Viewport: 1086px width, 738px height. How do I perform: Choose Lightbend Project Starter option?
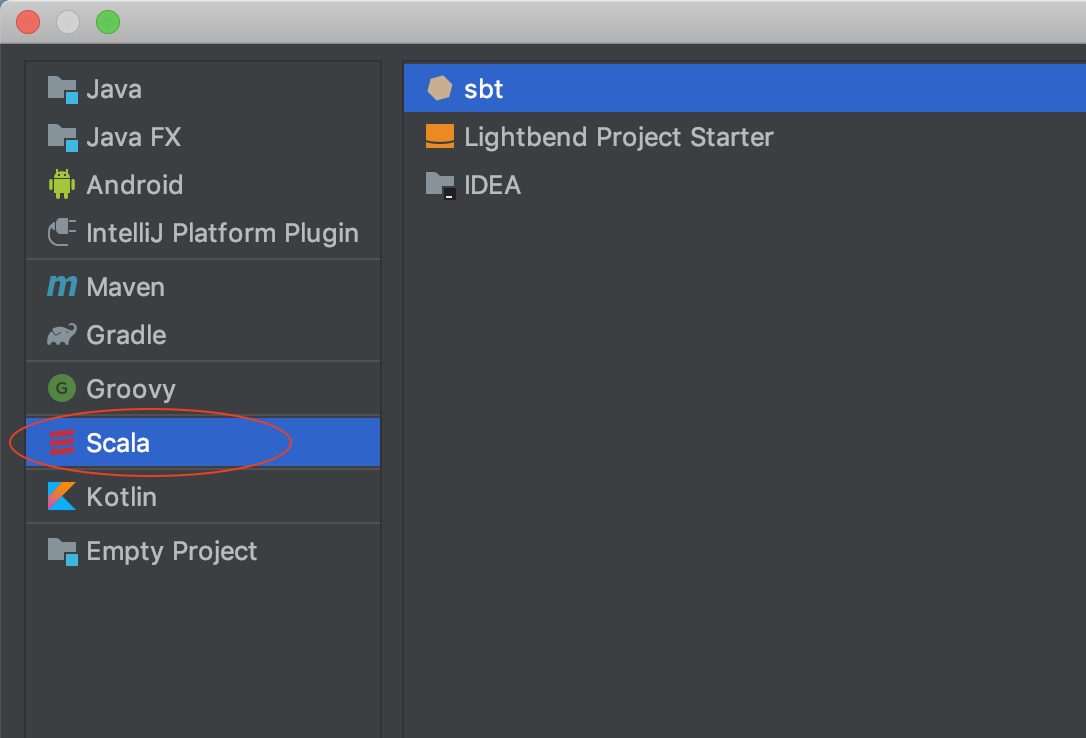coord(618,137)
